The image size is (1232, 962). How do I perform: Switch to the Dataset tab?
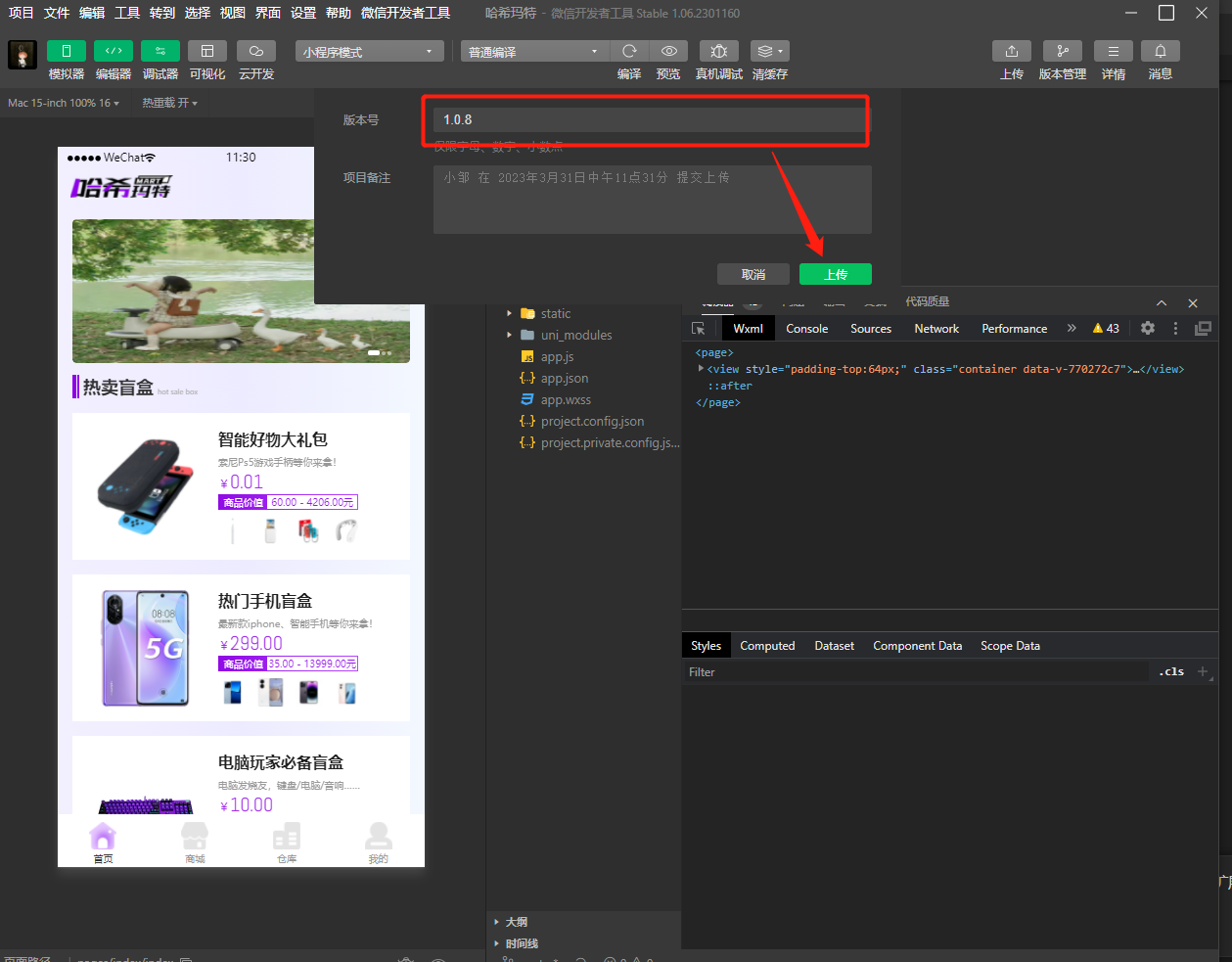(835, 646)
